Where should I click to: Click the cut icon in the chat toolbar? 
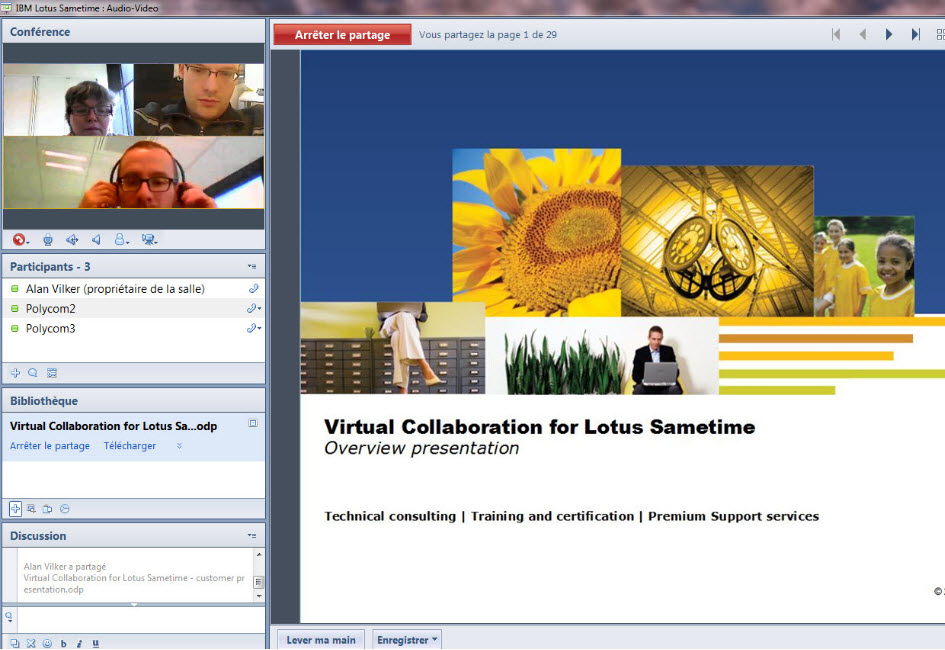click(31, 643)
